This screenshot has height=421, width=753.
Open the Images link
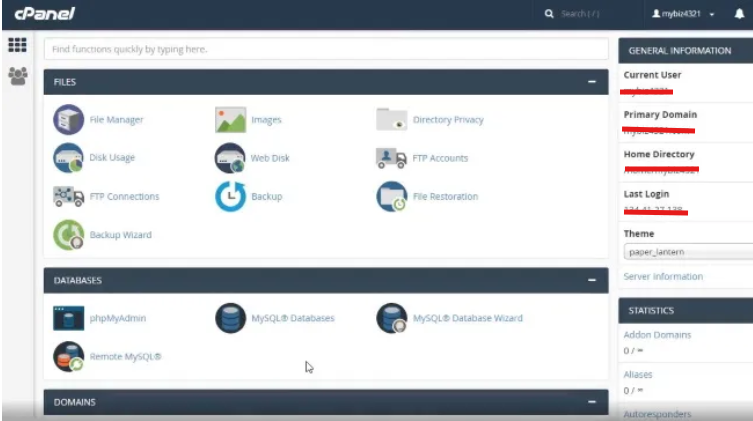click(x=266, y=120)
